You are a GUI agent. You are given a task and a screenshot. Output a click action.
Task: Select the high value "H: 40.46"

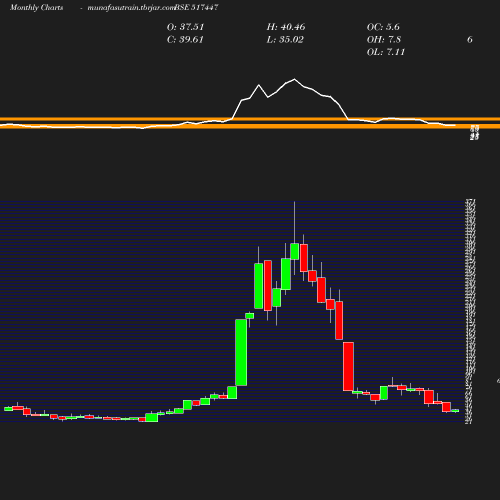click(x=286, y=27)
